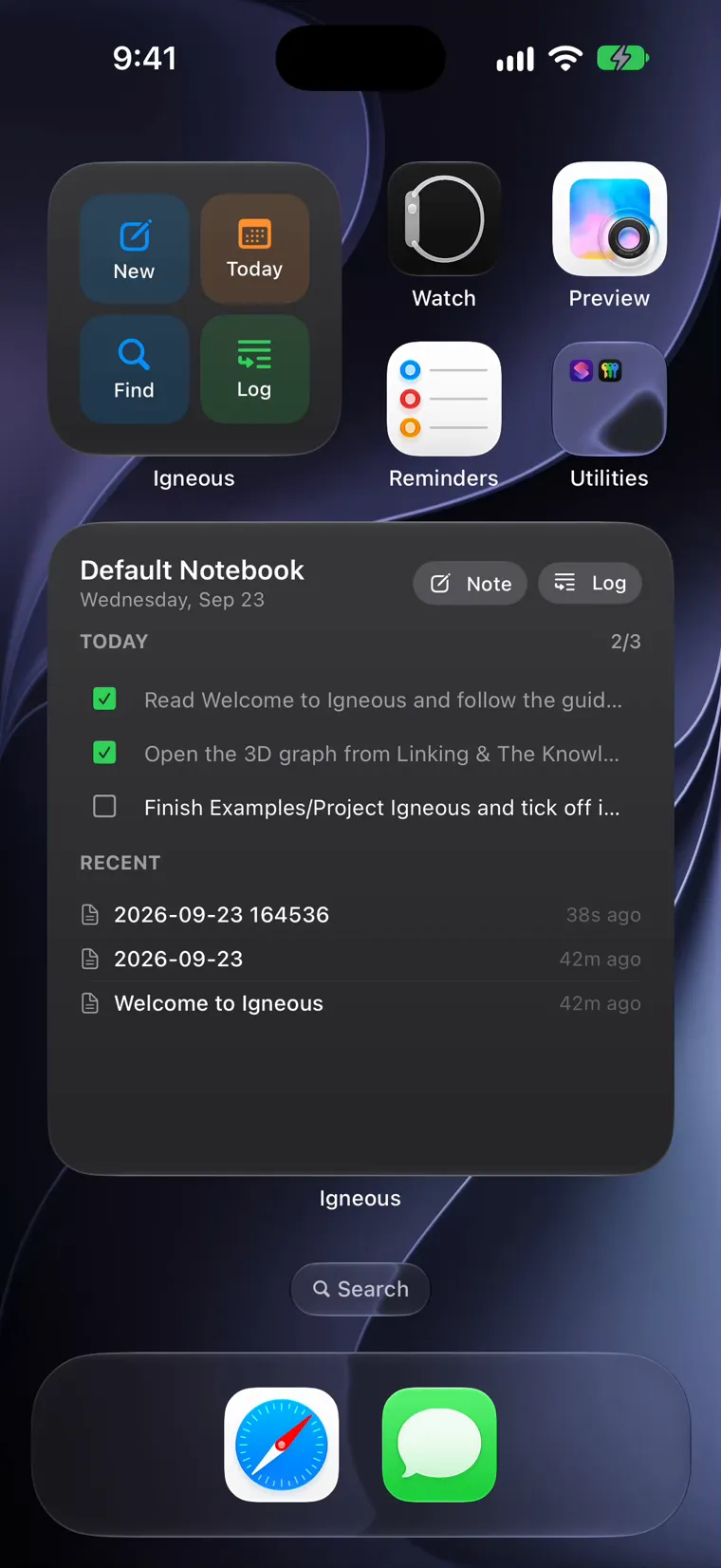Tap the cellular signal bars

pyautogui.click(x=515, y=59)
